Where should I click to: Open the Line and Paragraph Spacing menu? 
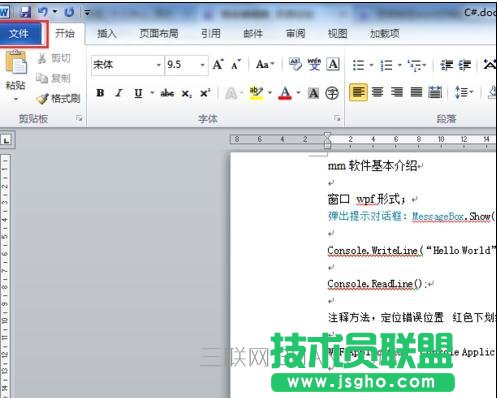[x=464, y=92]
